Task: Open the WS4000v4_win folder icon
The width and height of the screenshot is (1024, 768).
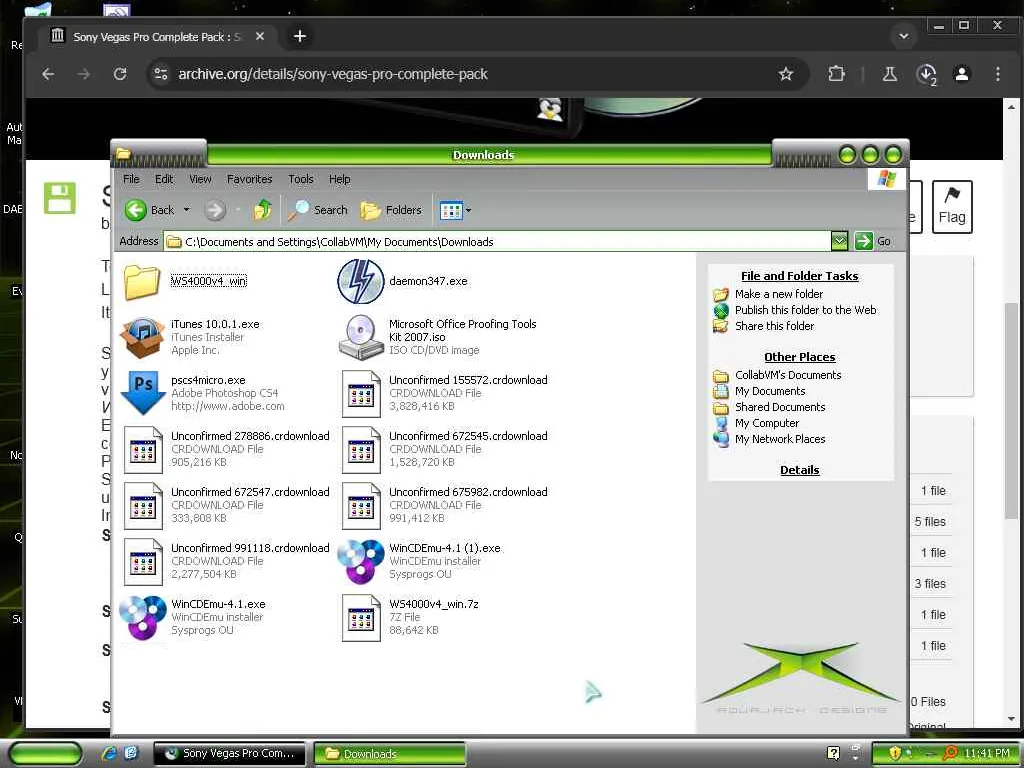Action: click(142, 281)
